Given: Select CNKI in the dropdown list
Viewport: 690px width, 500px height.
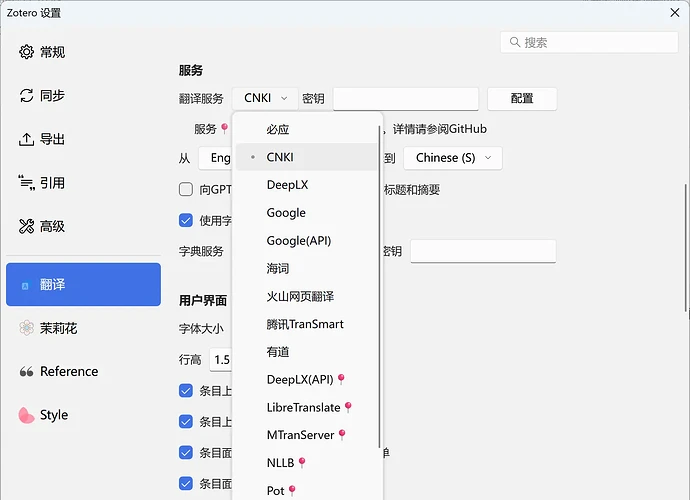Looking at the screenshot, I should (x=306, y=157).
